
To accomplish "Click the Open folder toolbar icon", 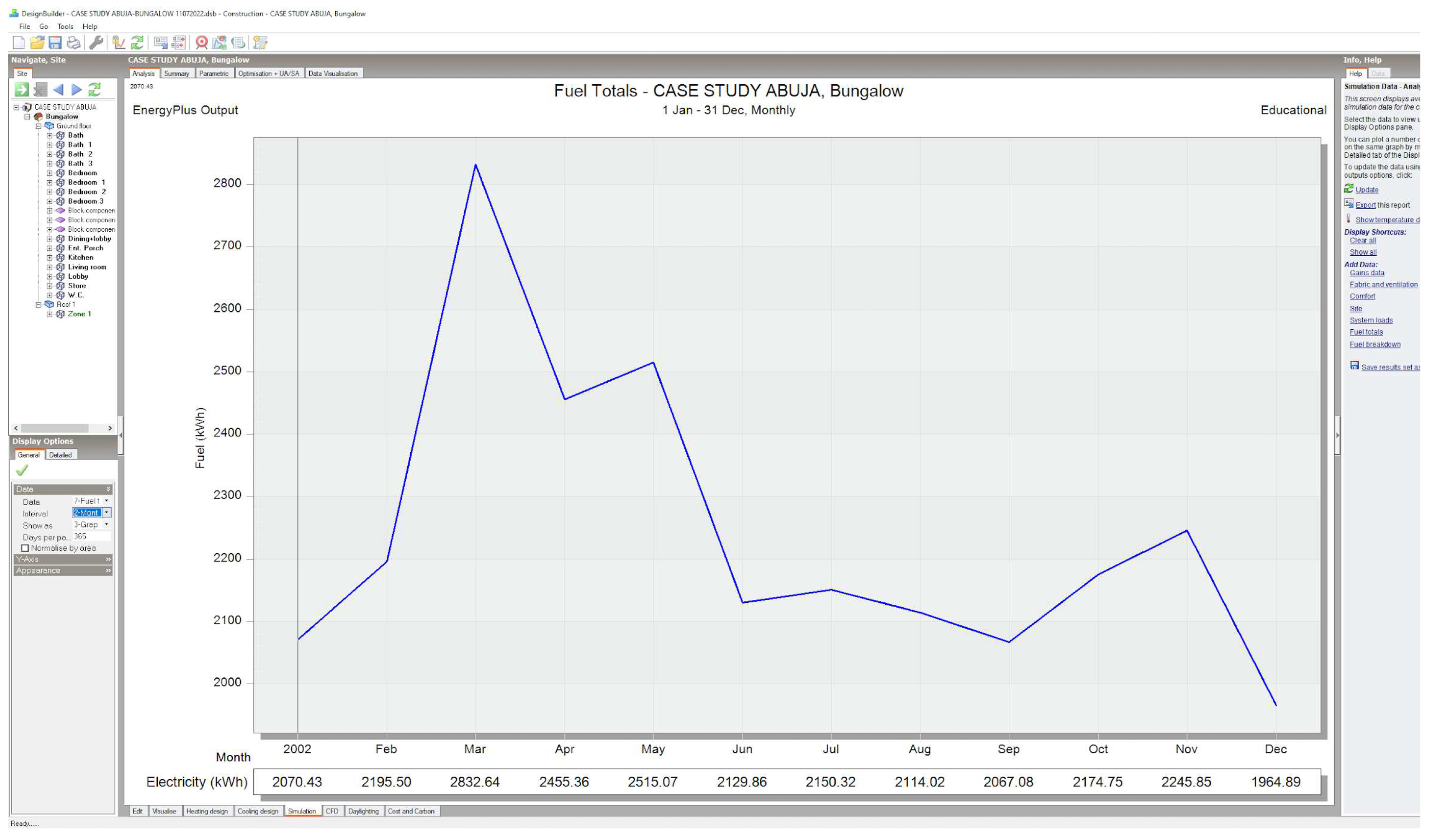I will coord(37,43).
